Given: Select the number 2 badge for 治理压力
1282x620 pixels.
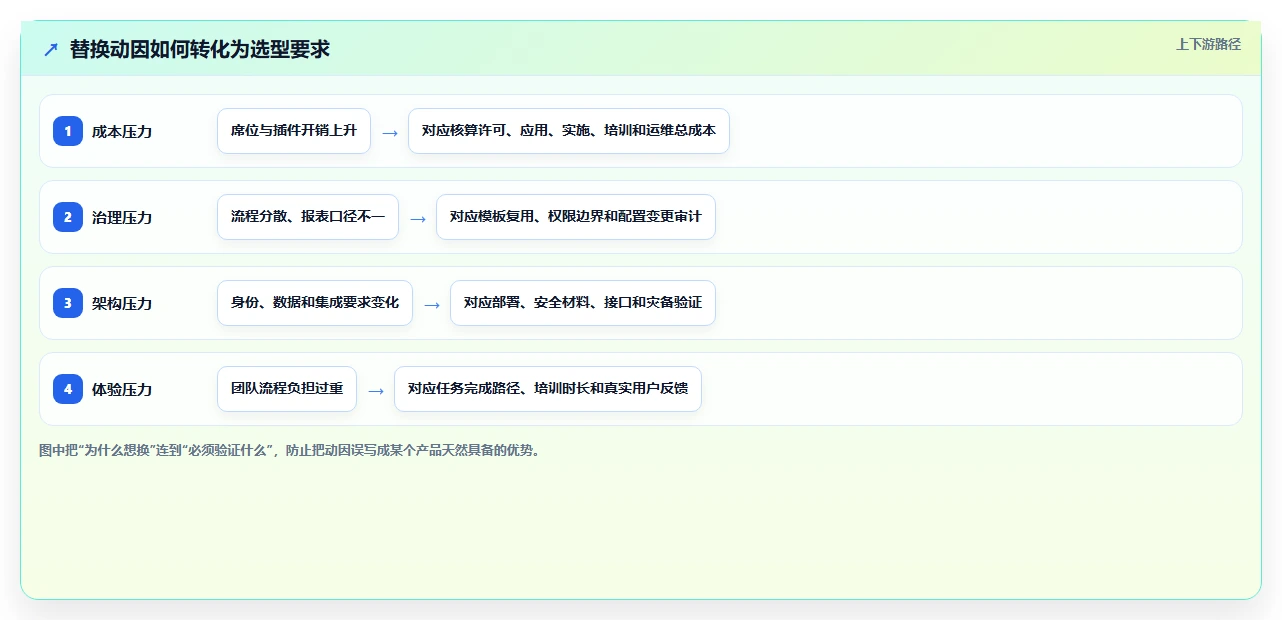Looking at the screenshot, I should 68,217.
